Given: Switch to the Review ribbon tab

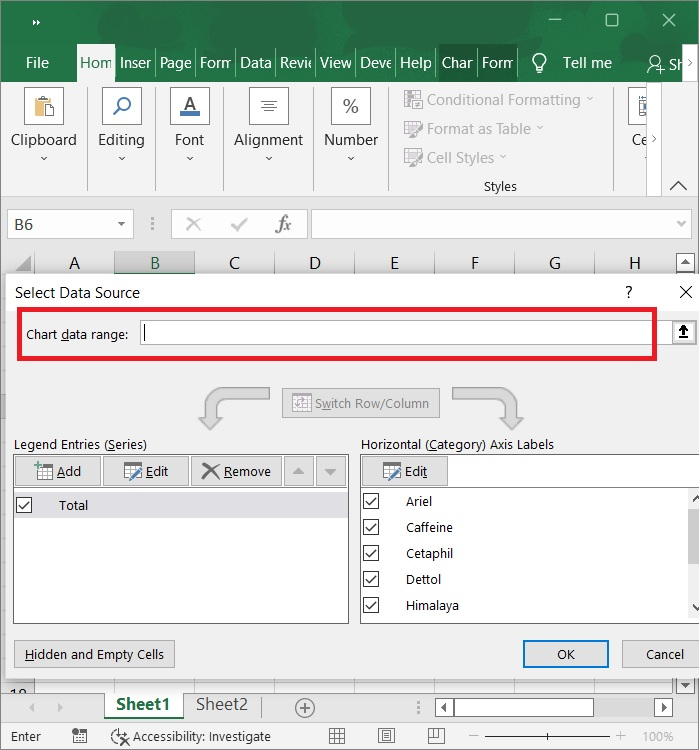Looking at the screenshot, I should coord(296,63).
